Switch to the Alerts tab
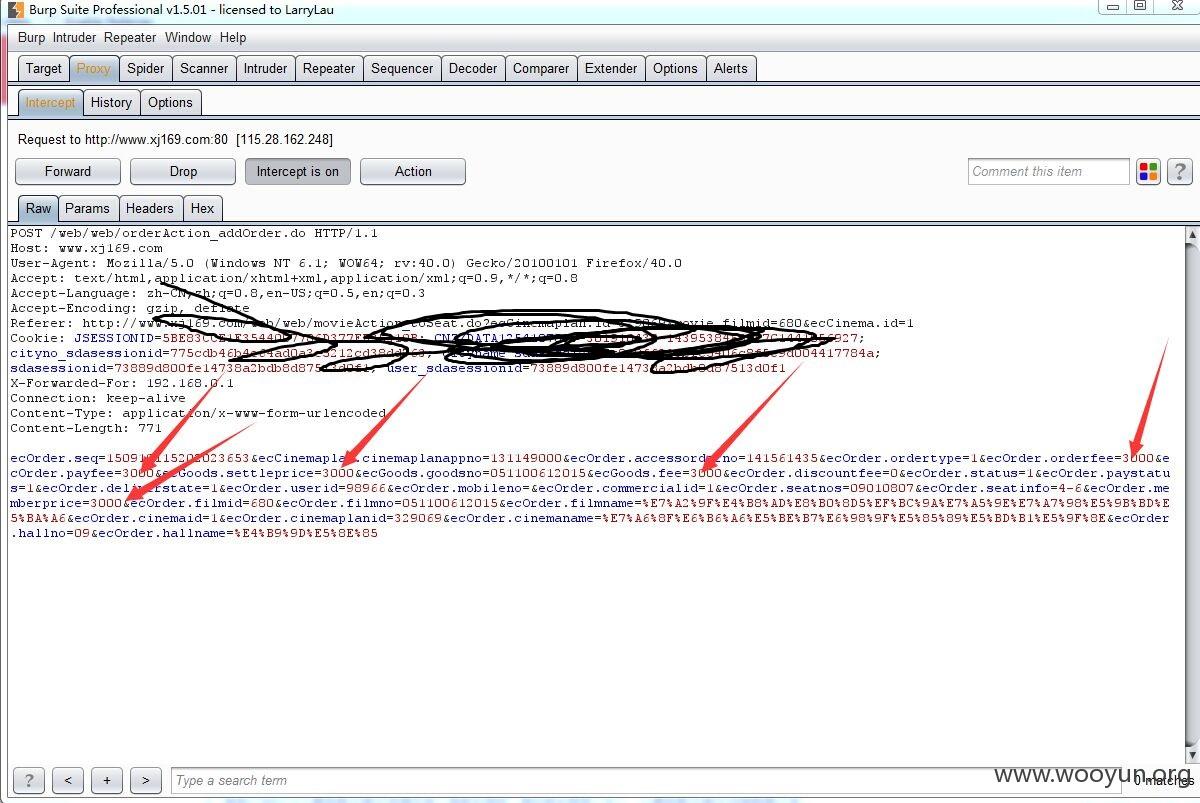The image size is (1200, 803). [x=730, y=68]
